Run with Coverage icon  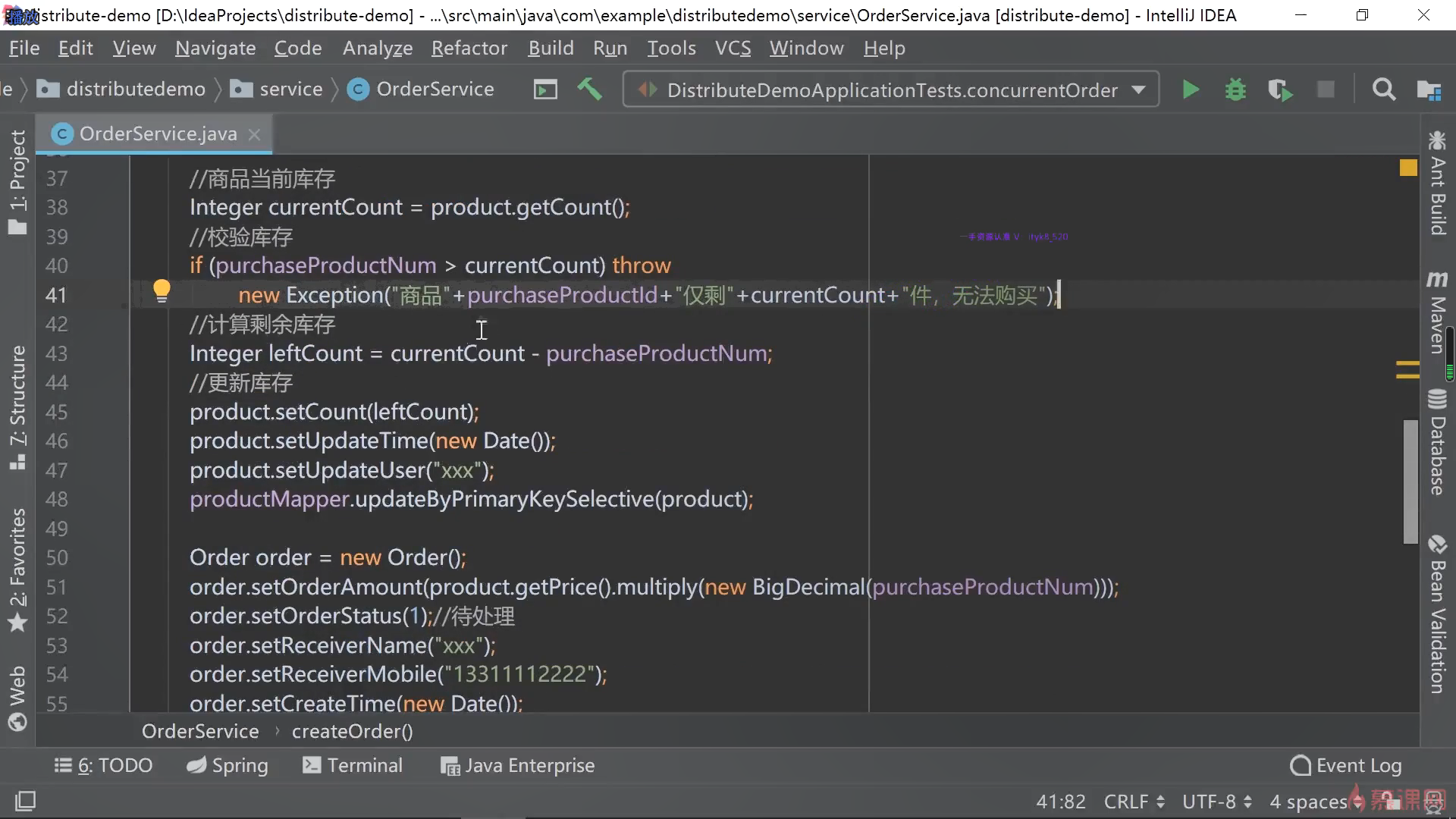pyautogui.click(x=1280, y=90)
